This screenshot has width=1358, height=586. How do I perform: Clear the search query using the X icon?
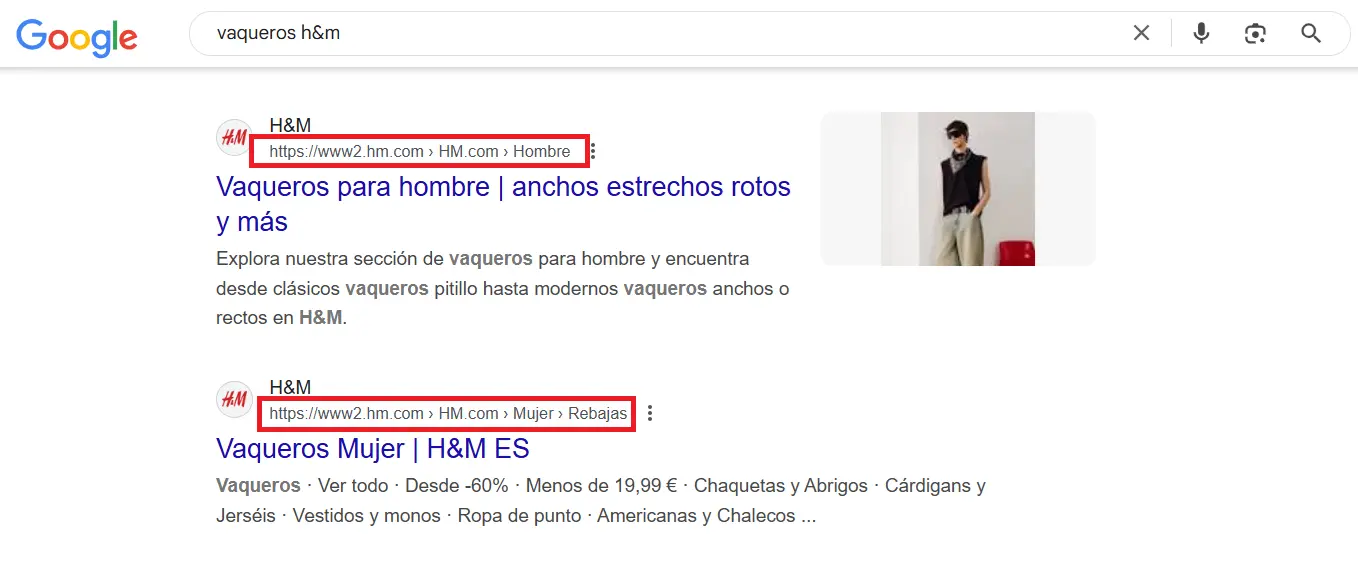[x=1141, y=32]
